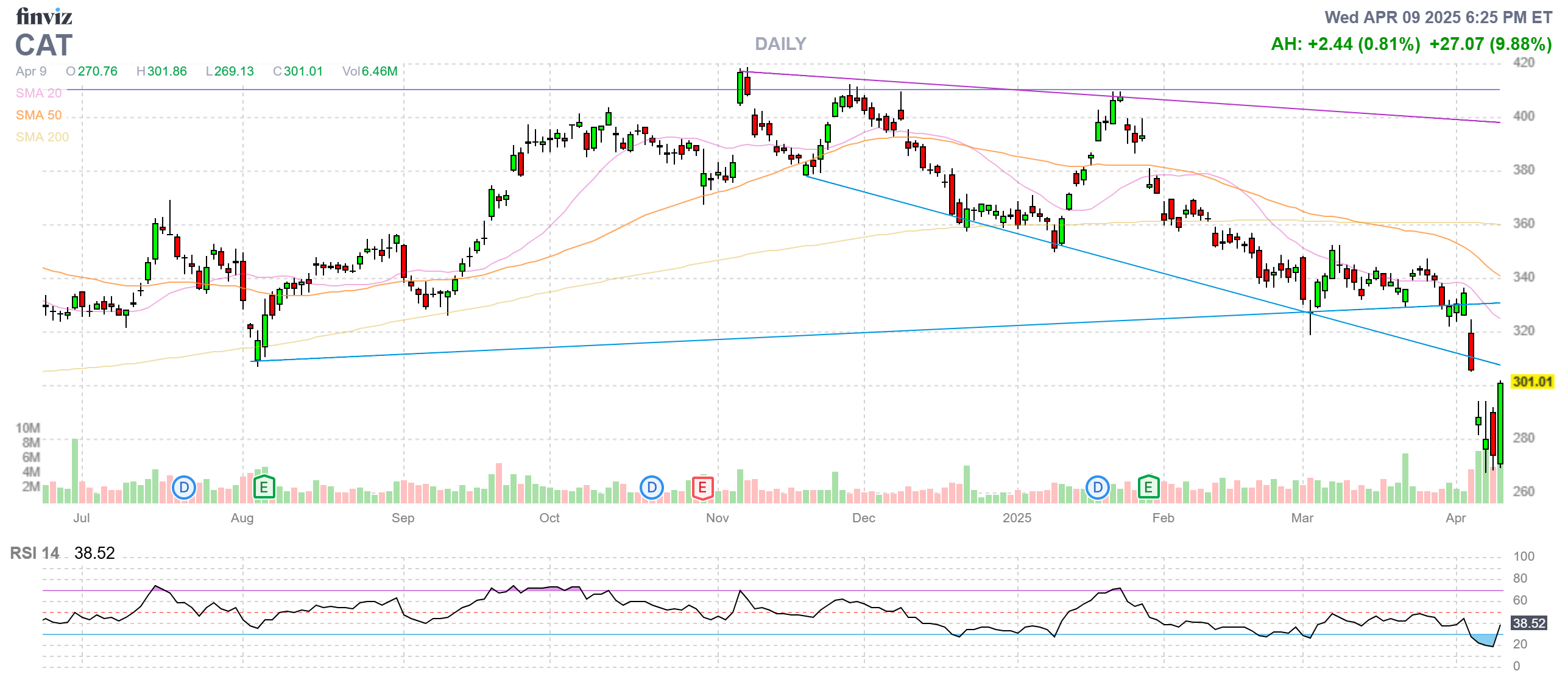Click the yellow 301.01 last price tag
1568x685 pixels.
1532,382
